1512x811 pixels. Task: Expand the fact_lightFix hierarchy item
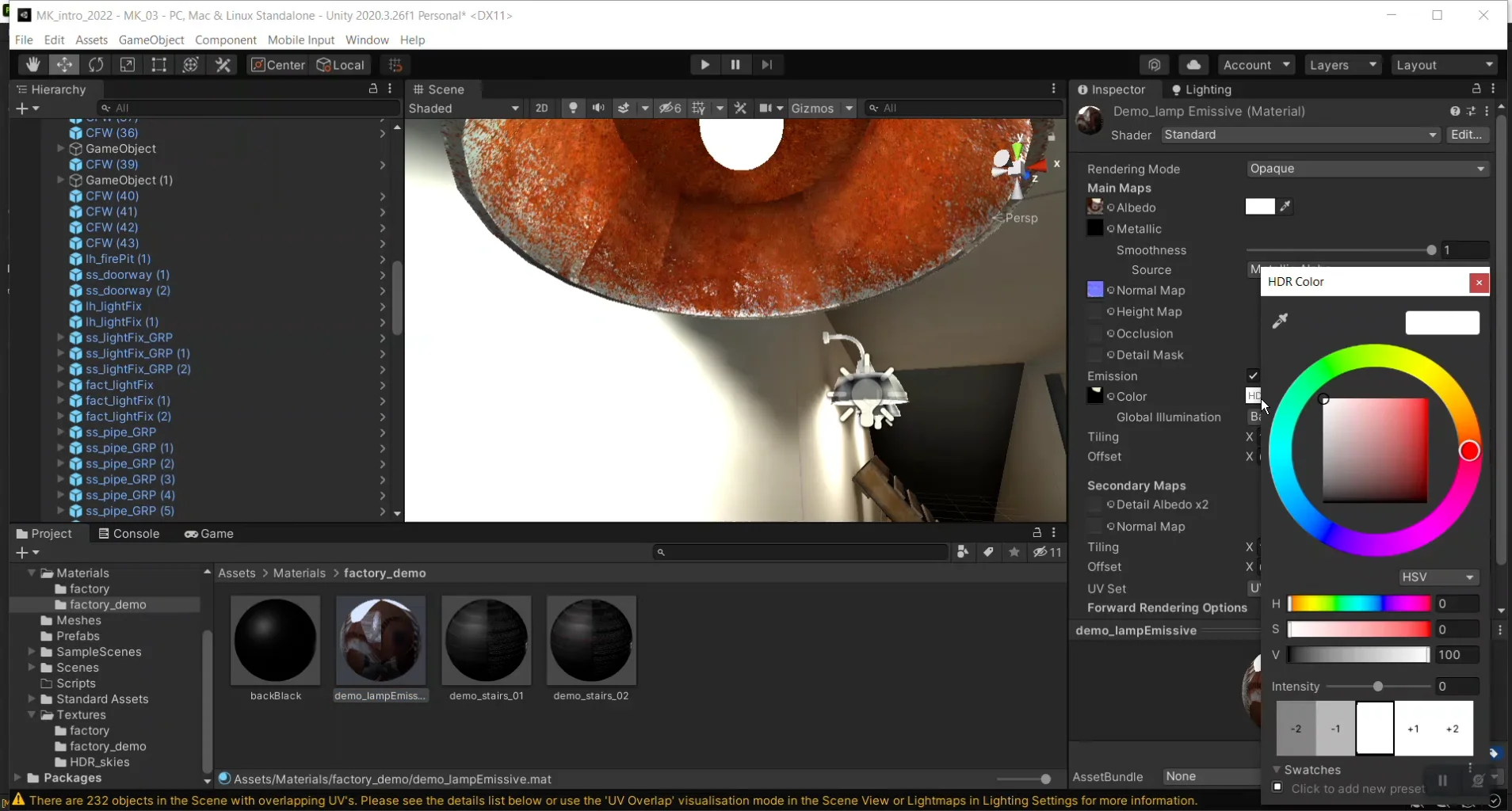click(x=62, y=386)
